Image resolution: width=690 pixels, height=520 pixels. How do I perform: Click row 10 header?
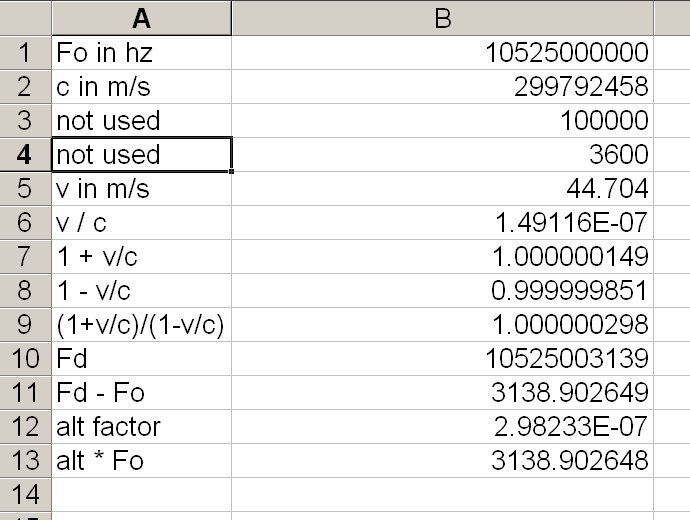click(25, 359)
